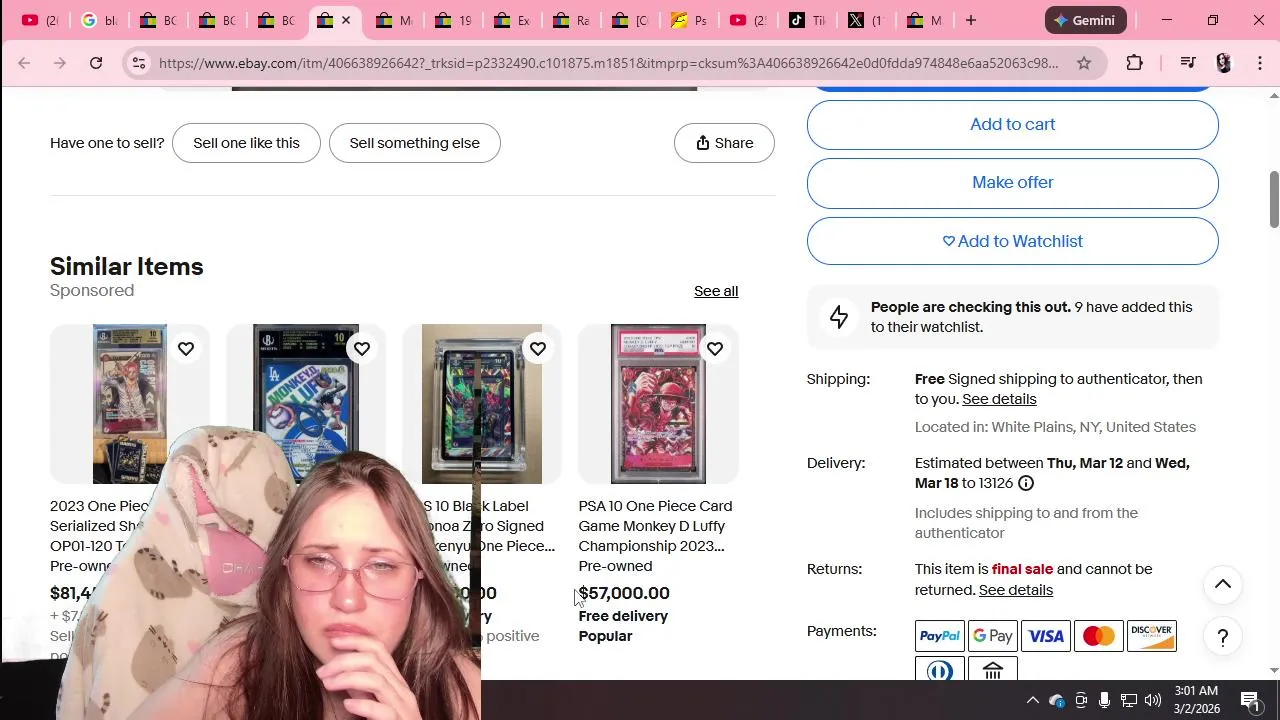Image resolution: width=1280 pixels, height=720 pixels.
Task: Click the browser forward arrow
Action: [x=60, y=63]
